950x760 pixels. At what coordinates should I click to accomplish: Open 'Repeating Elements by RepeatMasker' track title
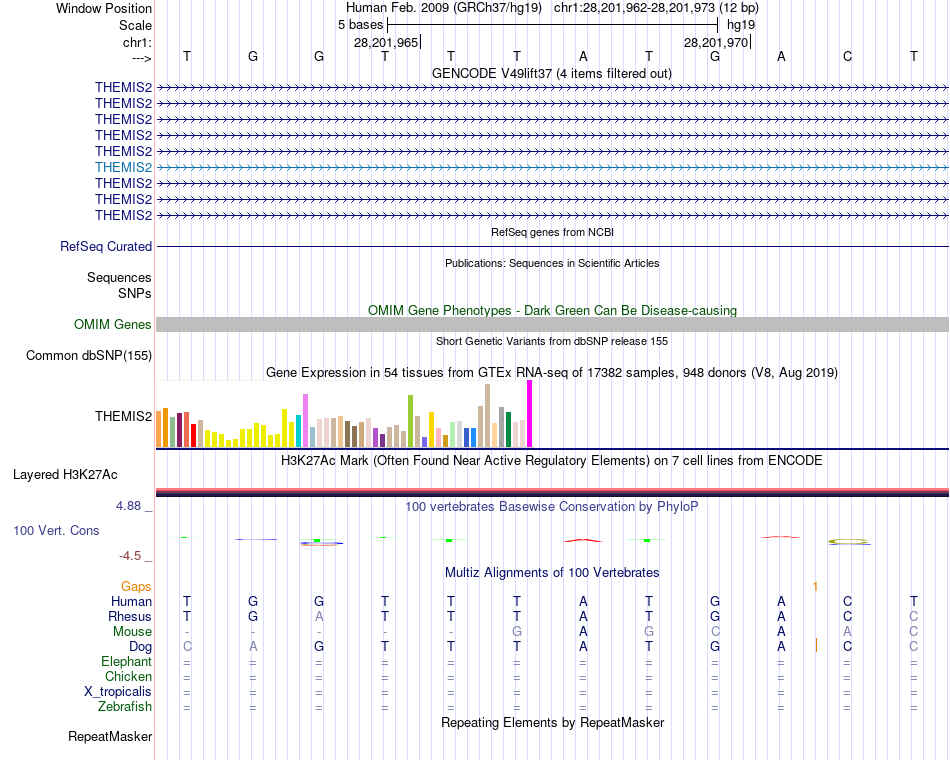tap(552, 723)
